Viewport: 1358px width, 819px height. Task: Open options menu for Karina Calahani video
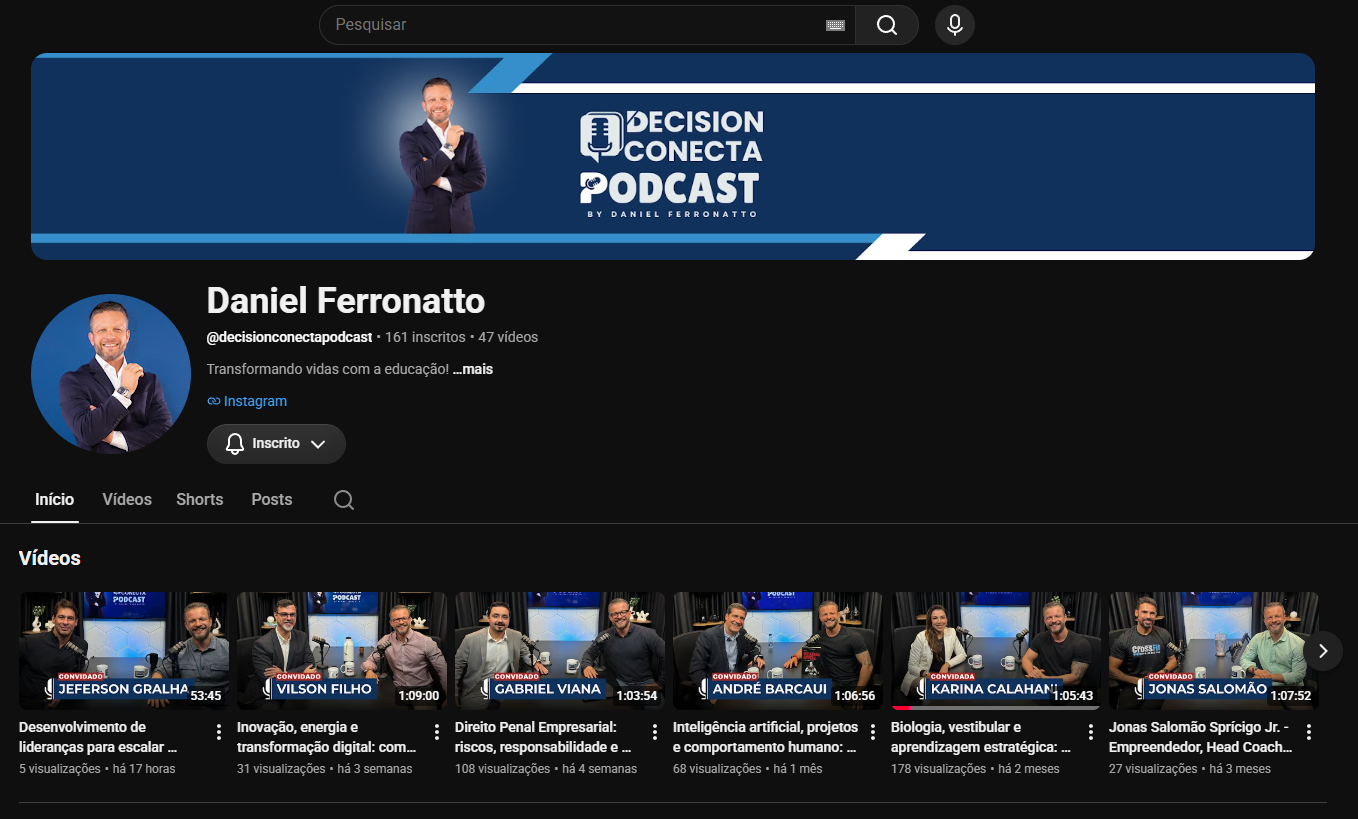[x=1091, y=733]
